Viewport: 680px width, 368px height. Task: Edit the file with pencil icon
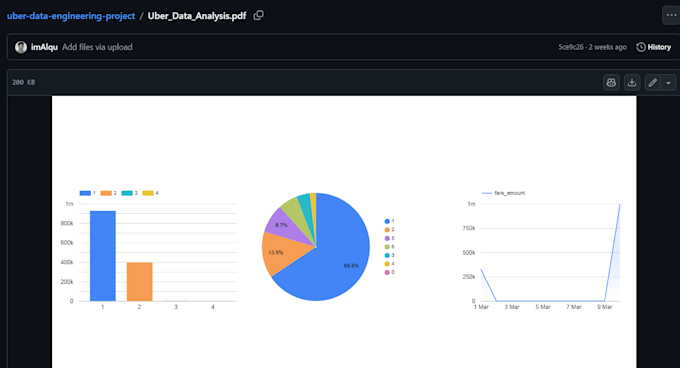[x=652, y=82]
